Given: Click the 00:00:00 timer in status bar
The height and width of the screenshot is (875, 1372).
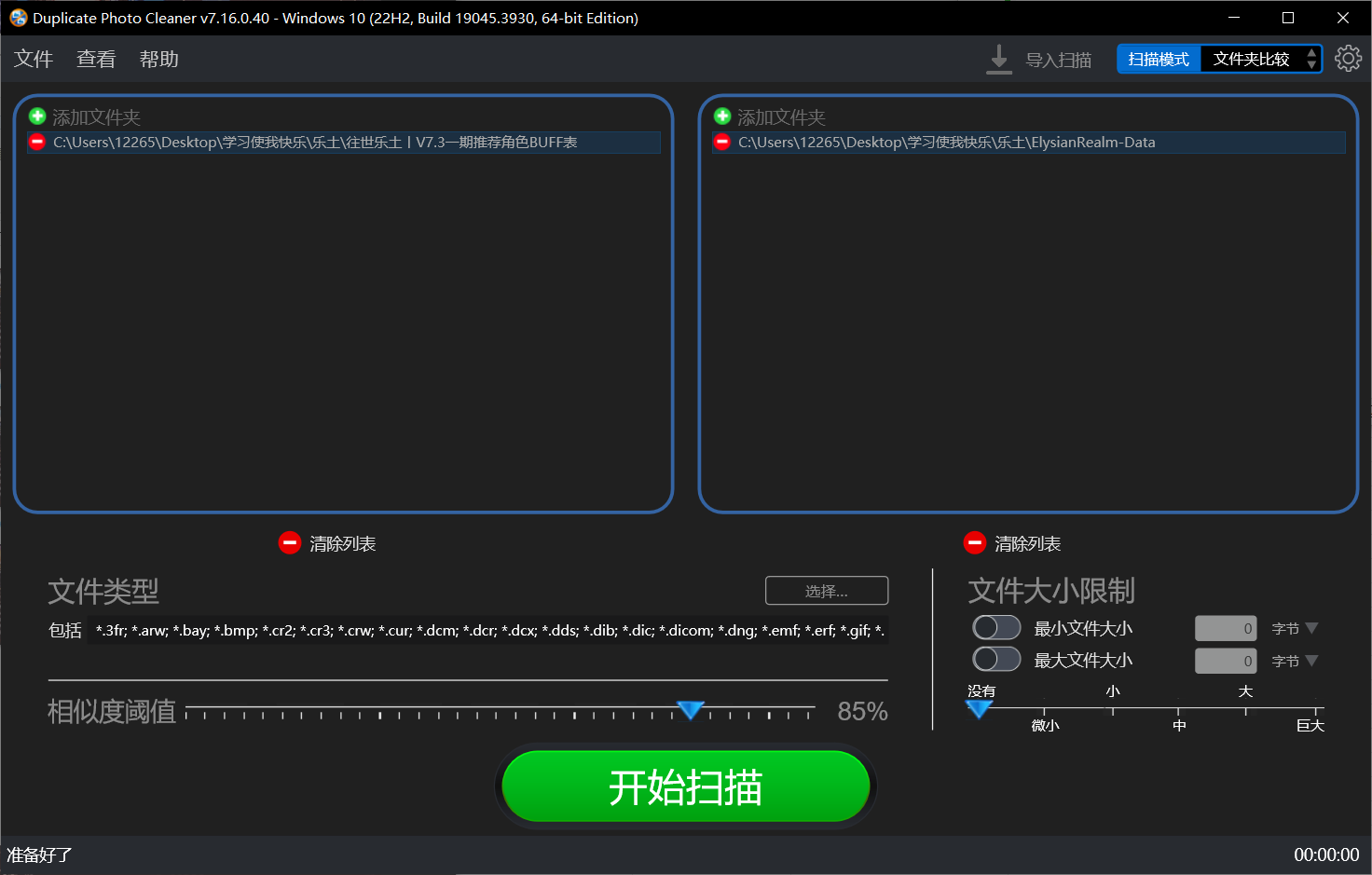Looking at the screenshot, I should (1326, 854).
